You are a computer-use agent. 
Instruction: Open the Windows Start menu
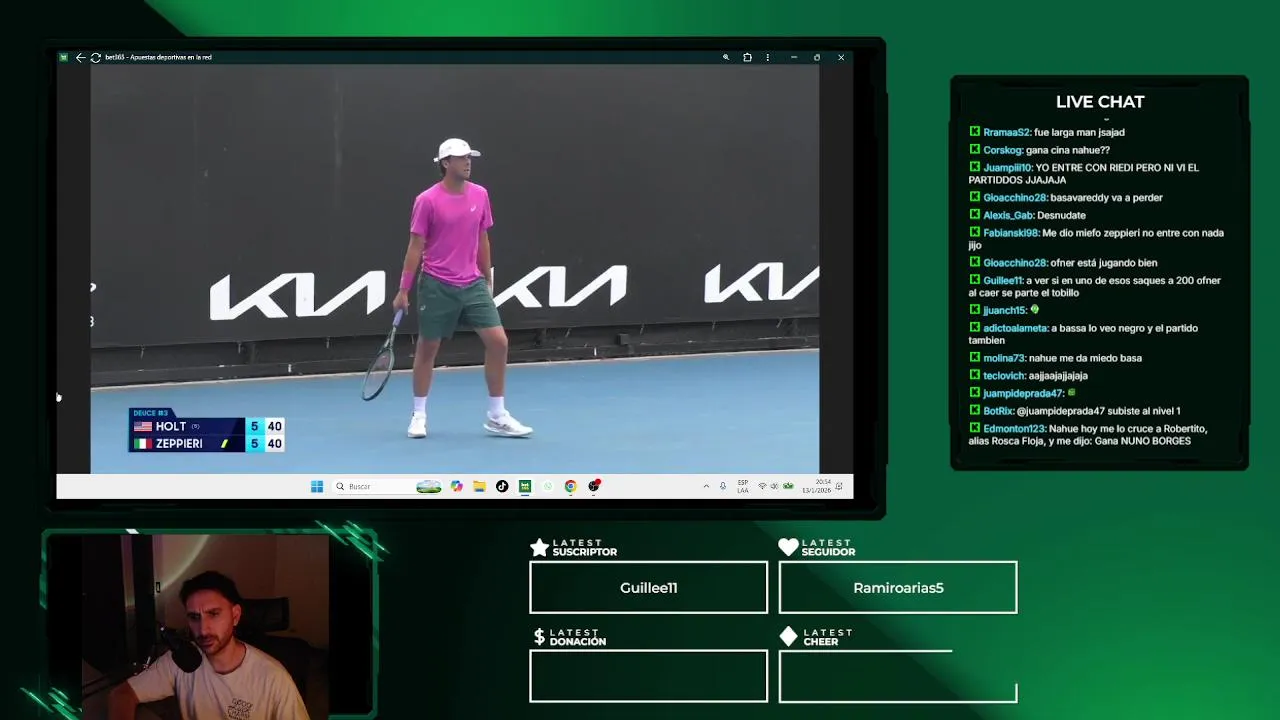click(317, 486)
